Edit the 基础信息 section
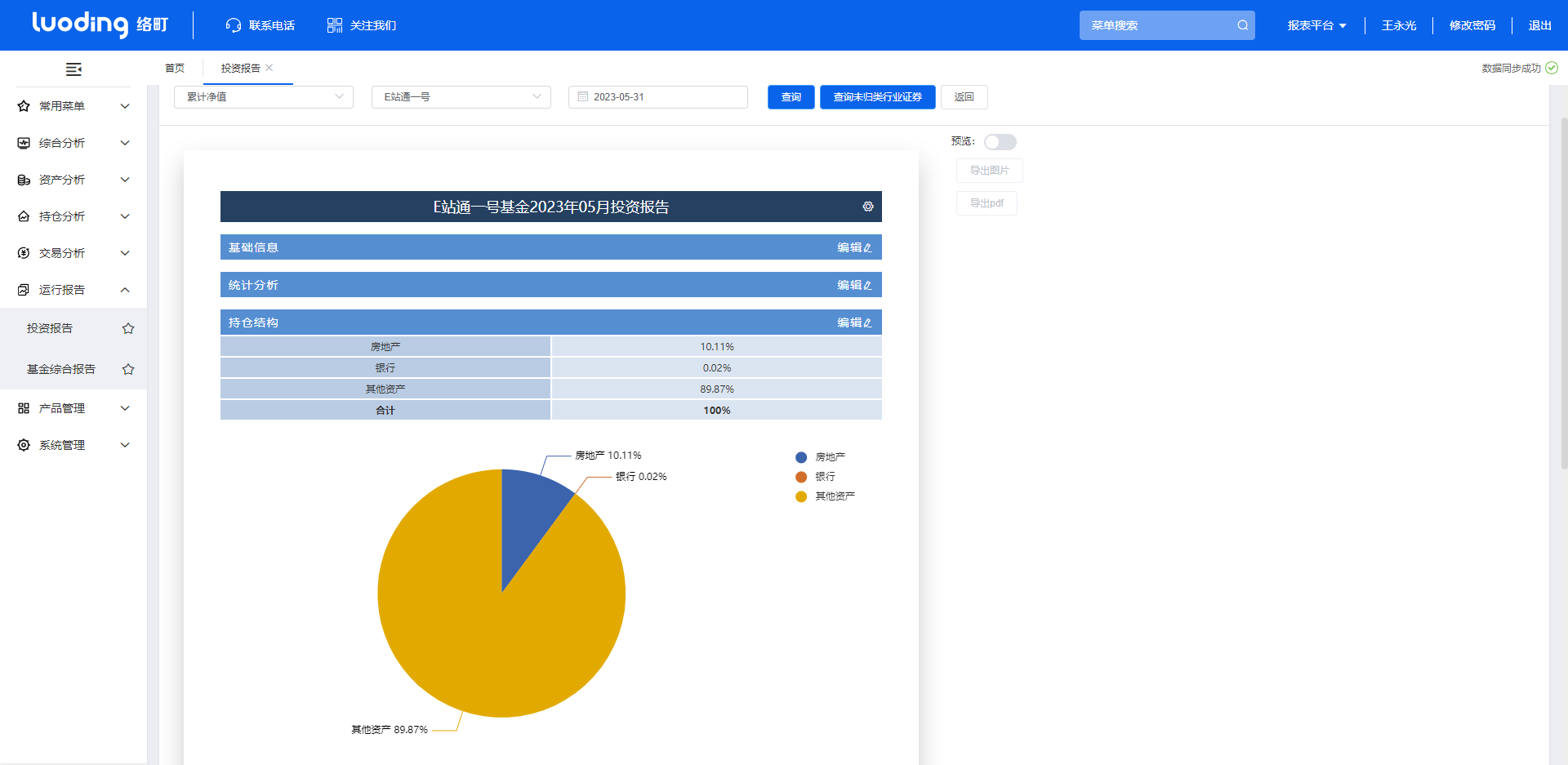The image size is (1568, 765). coord(854,247)
